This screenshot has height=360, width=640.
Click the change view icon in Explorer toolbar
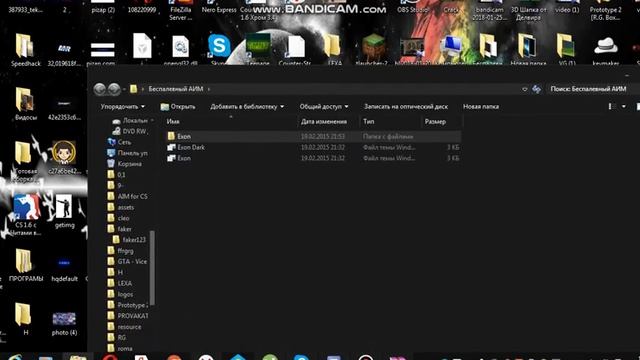coord(611,107)
